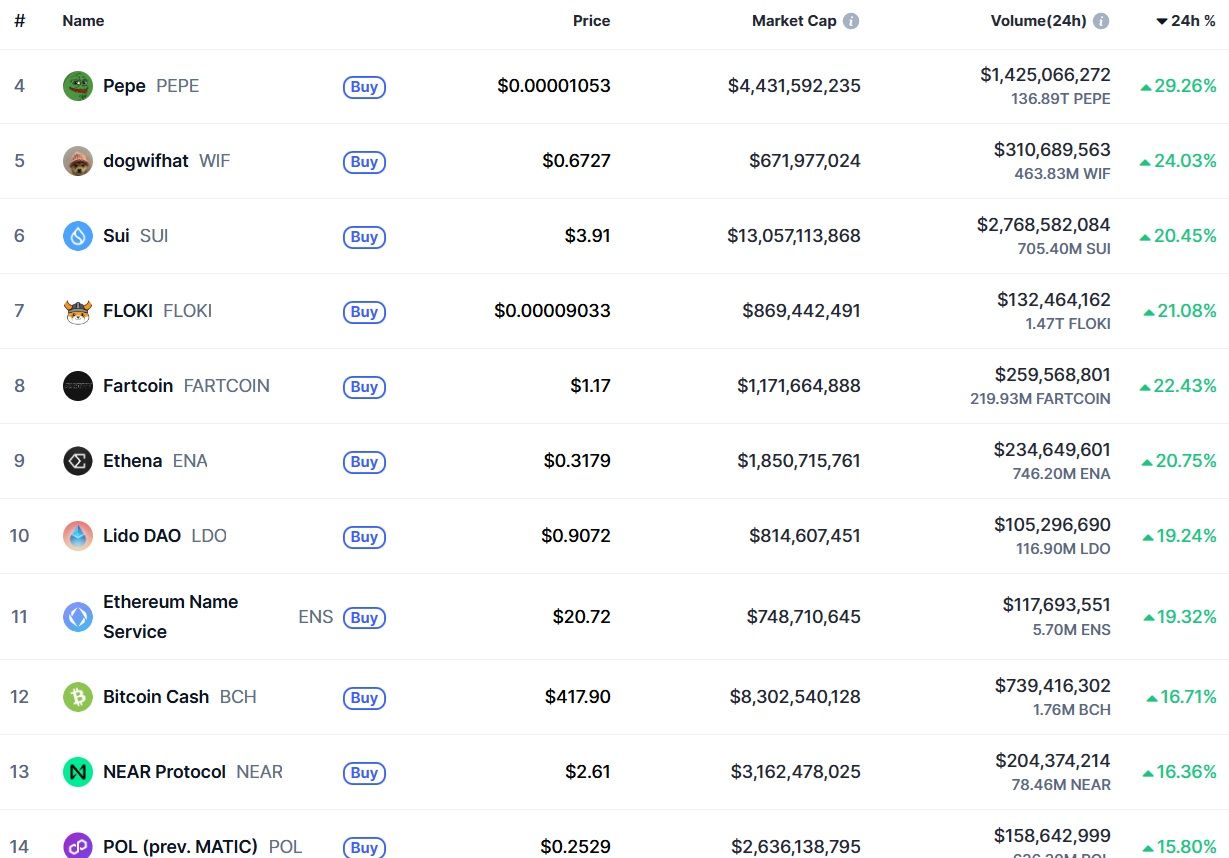
Task: Click the dogwifhat coin icon
Action: tap(78, 161)
